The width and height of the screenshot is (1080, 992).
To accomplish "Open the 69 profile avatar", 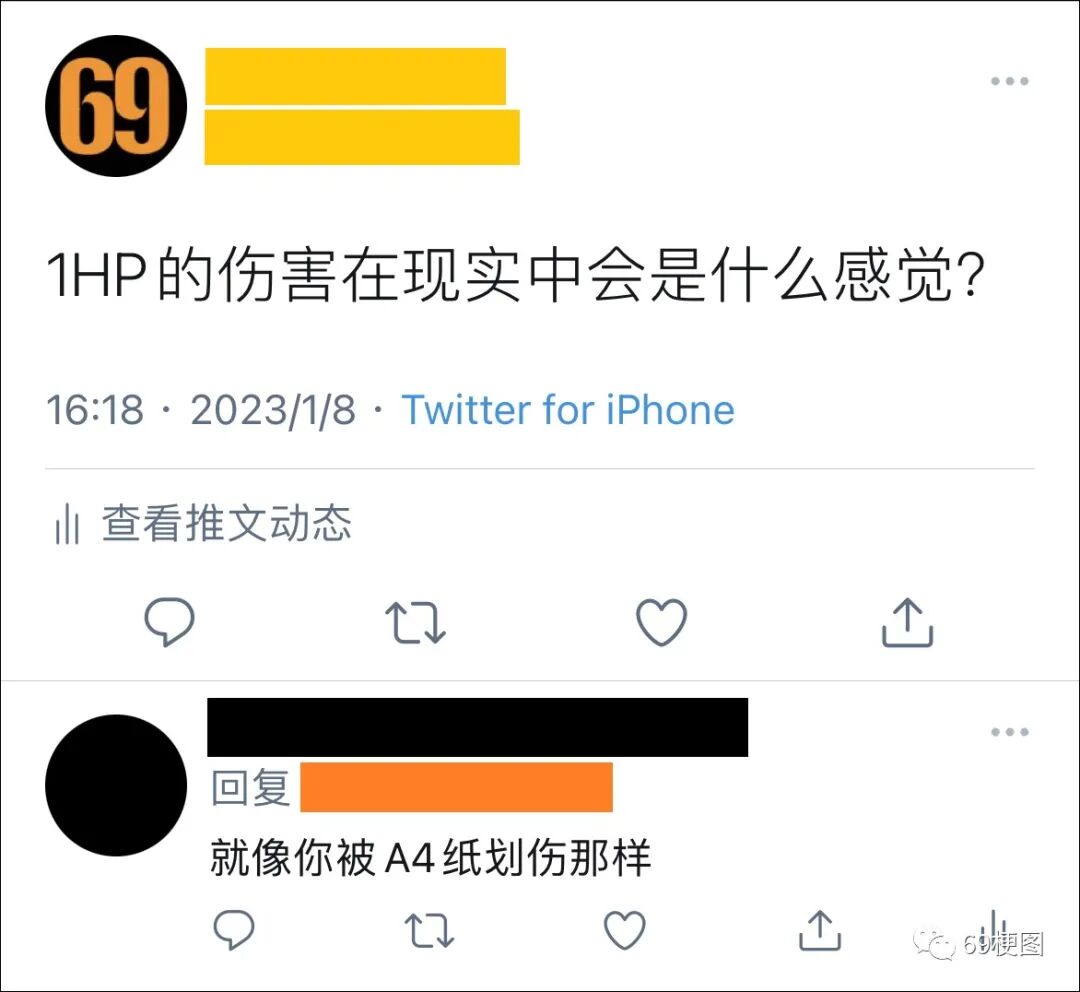I will pyautogui.click(x=116, y=105).
